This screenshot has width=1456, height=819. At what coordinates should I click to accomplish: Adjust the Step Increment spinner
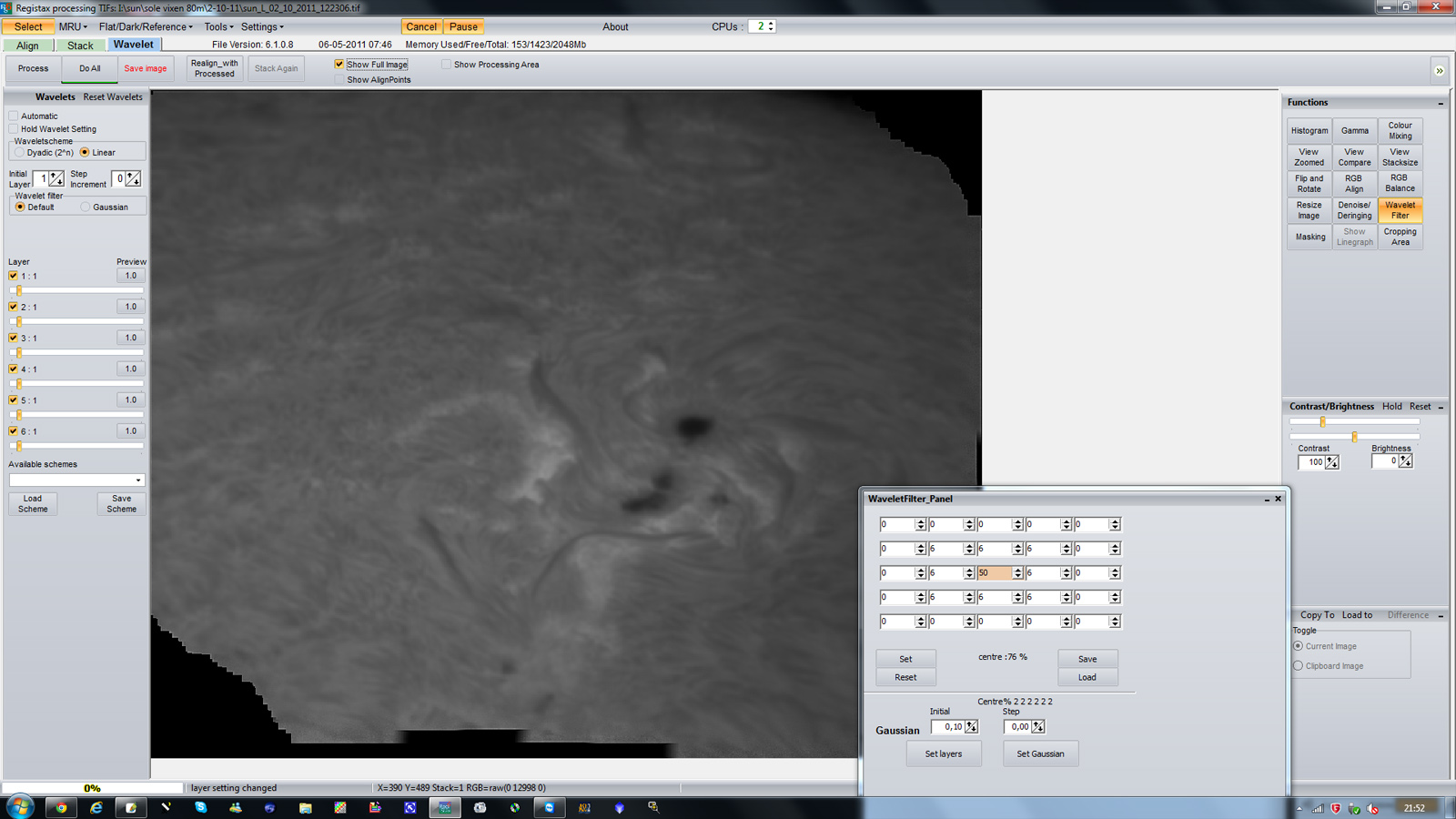(x=133, y=178)
